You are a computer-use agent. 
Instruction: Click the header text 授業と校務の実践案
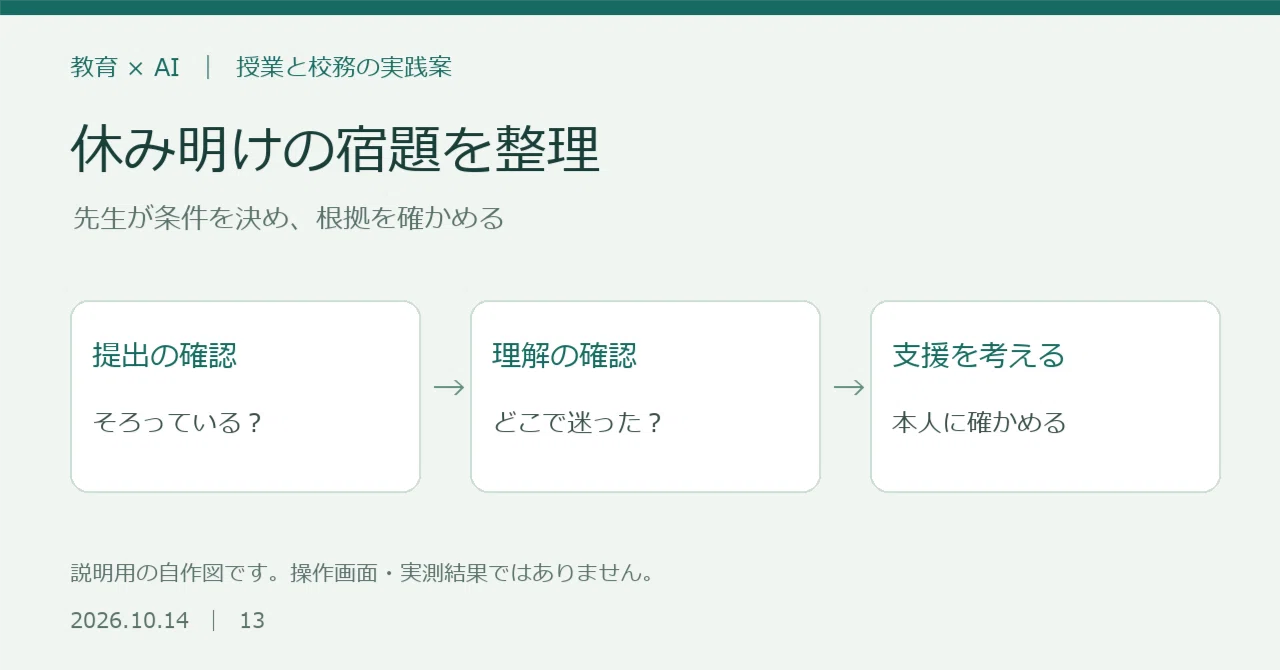pyautogui.click(x=344, y=68)
